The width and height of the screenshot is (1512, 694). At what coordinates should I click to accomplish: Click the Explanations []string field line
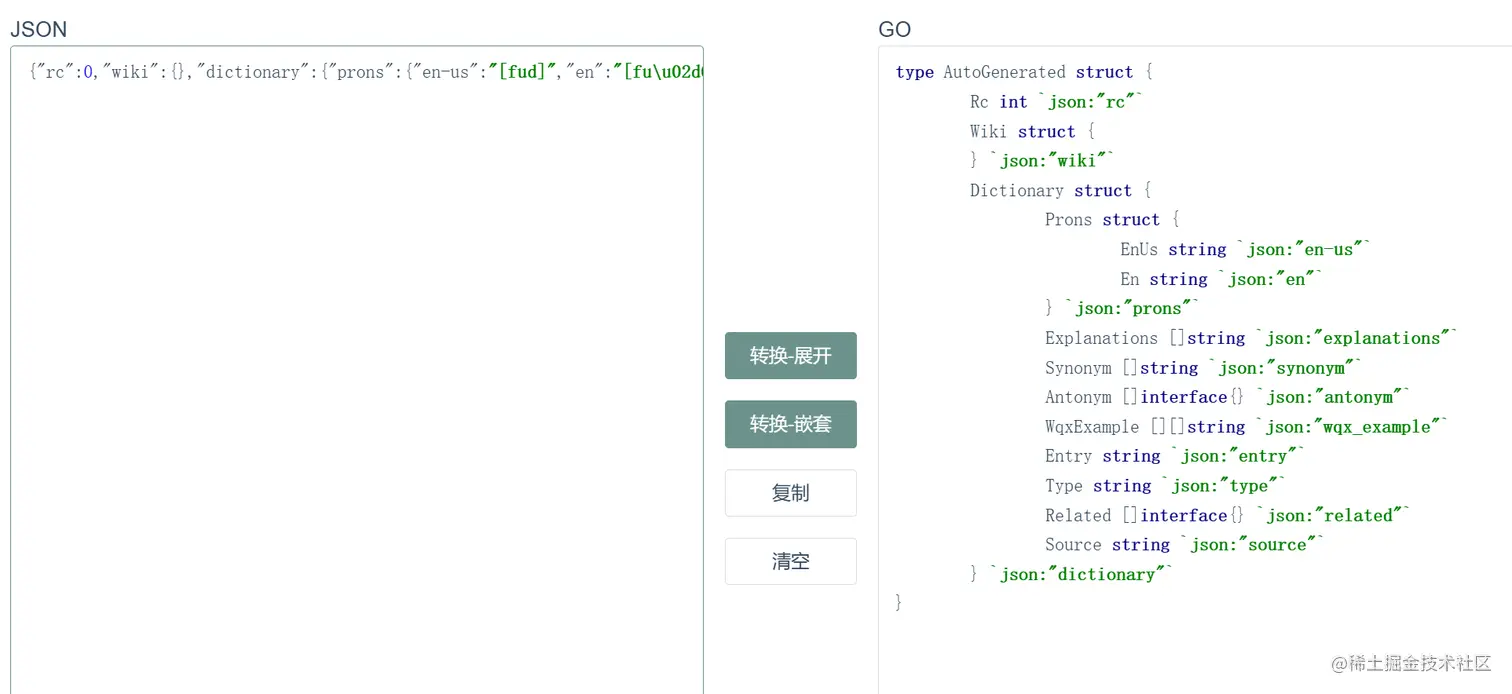click(x=1250, y=338)
